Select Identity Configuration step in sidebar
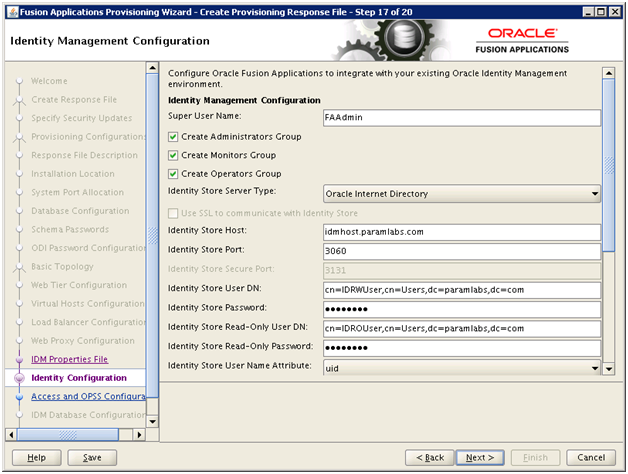628x474 pixels. click(79, 378)
